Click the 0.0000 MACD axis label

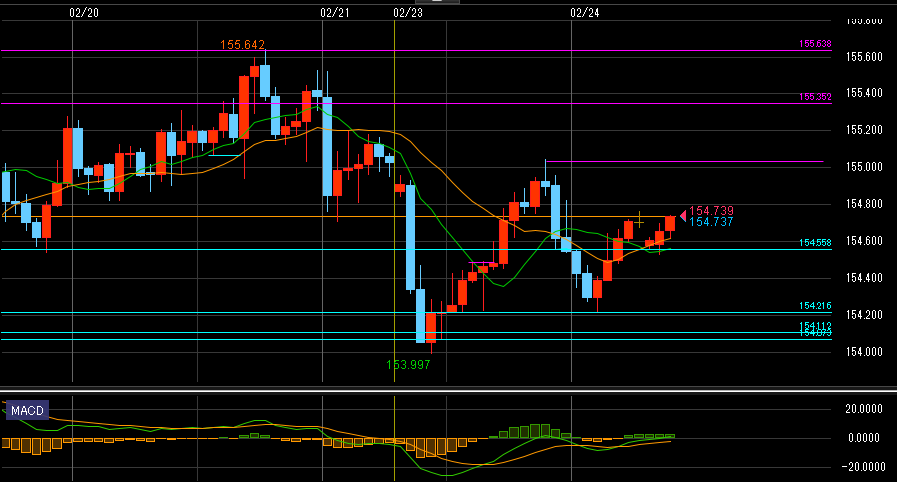(x=864, y=438)
